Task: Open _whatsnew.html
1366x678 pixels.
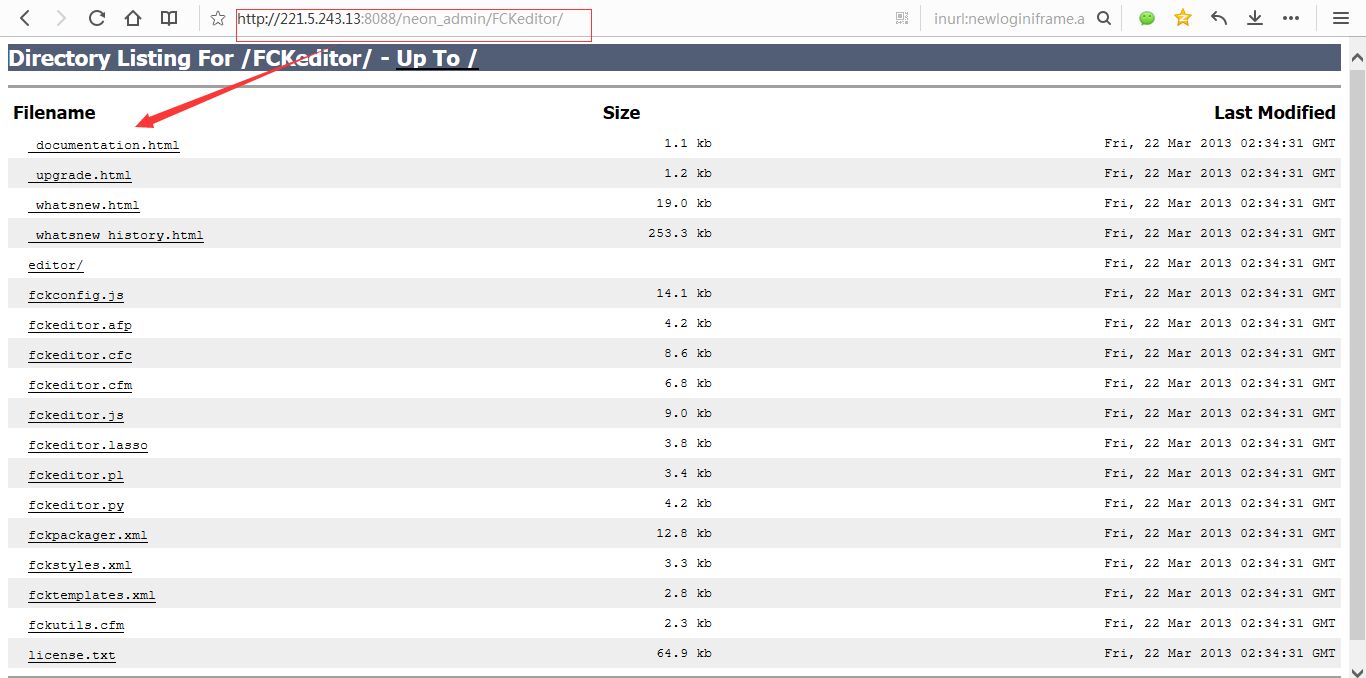Action: pos(84,205)
